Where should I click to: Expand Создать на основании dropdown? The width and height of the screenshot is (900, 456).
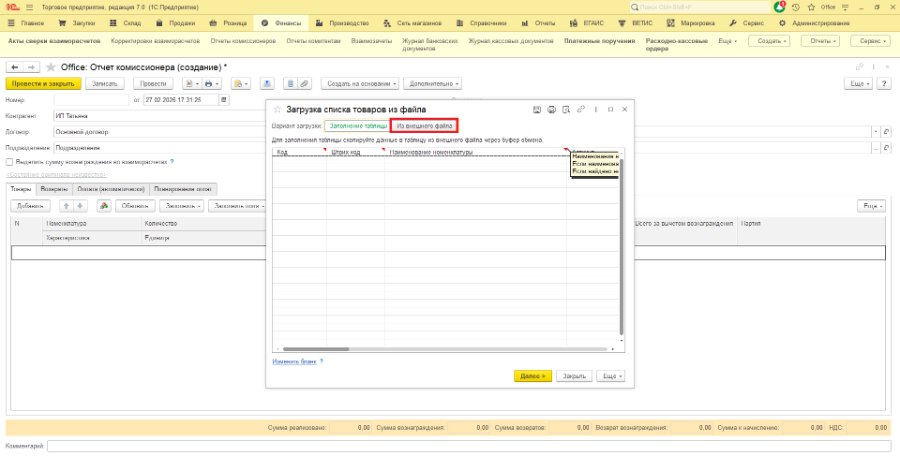pyautogui.click(x=360, y=83)
